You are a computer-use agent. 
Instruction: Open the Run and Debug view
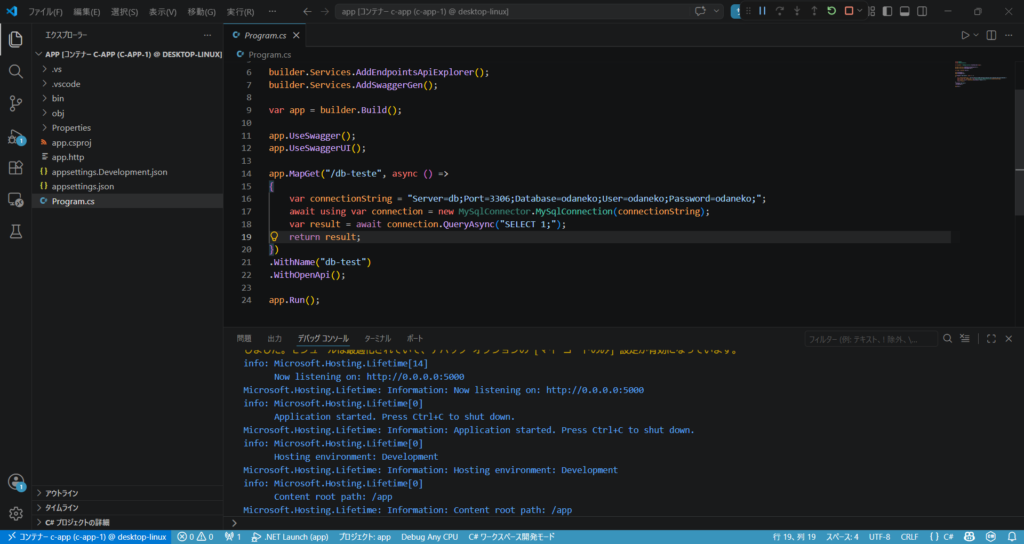(16, 136)
